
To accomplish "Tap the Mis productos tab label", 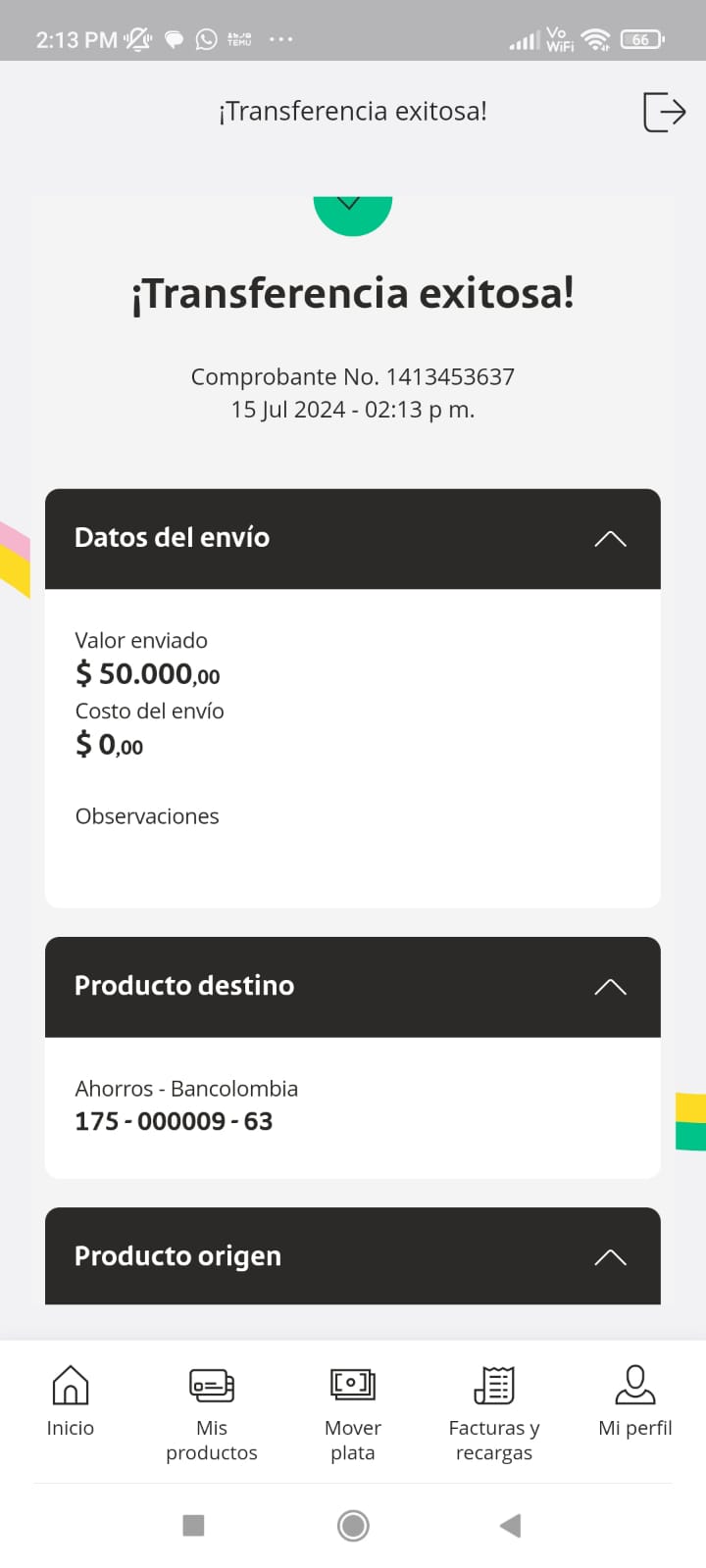I will (212, 1440).
